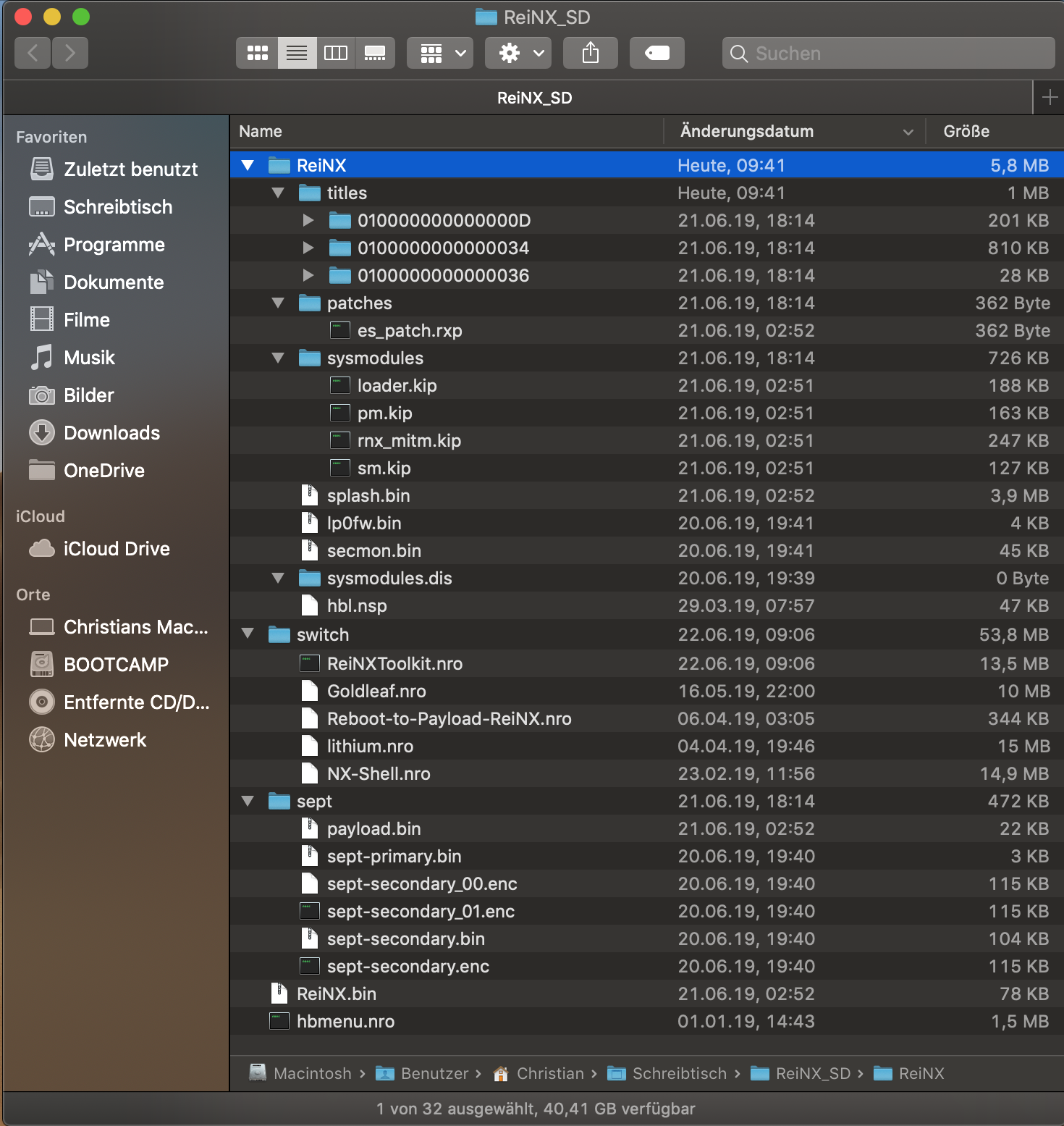Image resolution: width=1064 pixels, height=1126 pixels.
Task: Collapse the titles folder triangle
Action: click(278, 193)
